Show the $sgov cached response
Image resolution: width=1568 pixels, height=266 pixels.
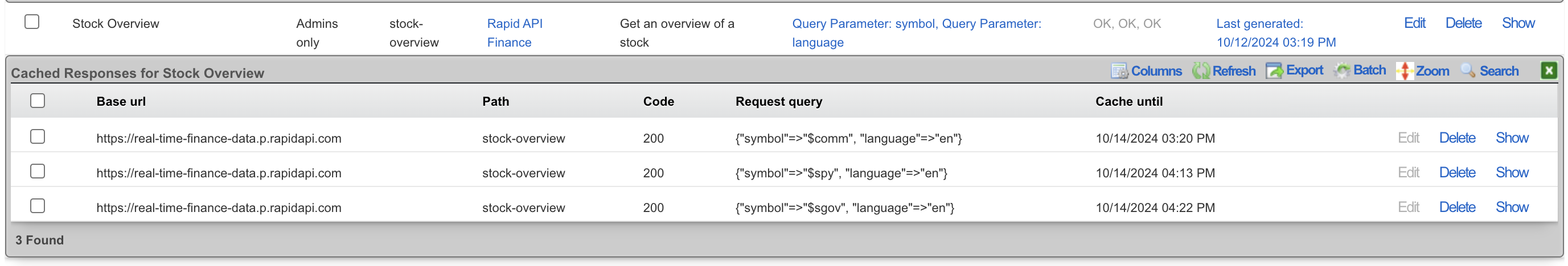click(1512, 207)
